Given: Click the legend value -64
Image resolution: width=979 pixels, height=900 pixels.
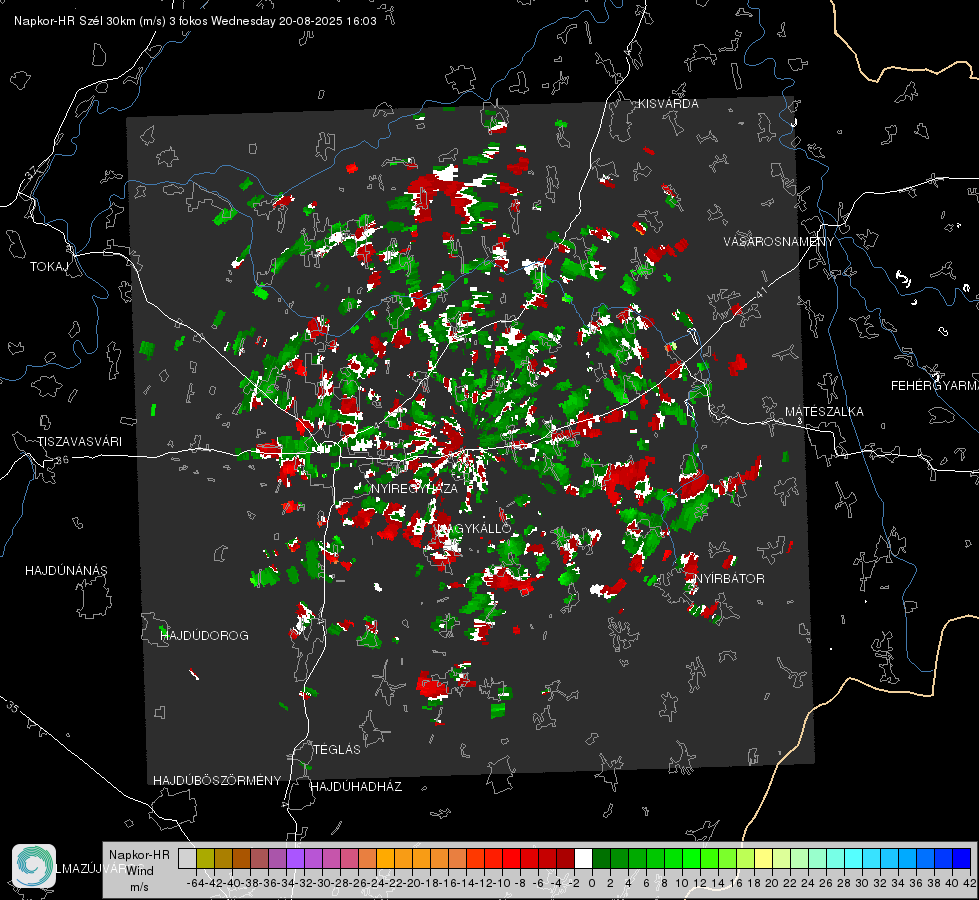Looking at the screenshot, I should tap(196, 883).
